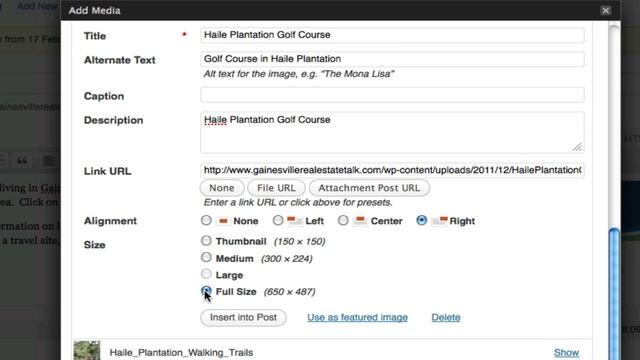Close the Add Media dialog

pos(605,11)
